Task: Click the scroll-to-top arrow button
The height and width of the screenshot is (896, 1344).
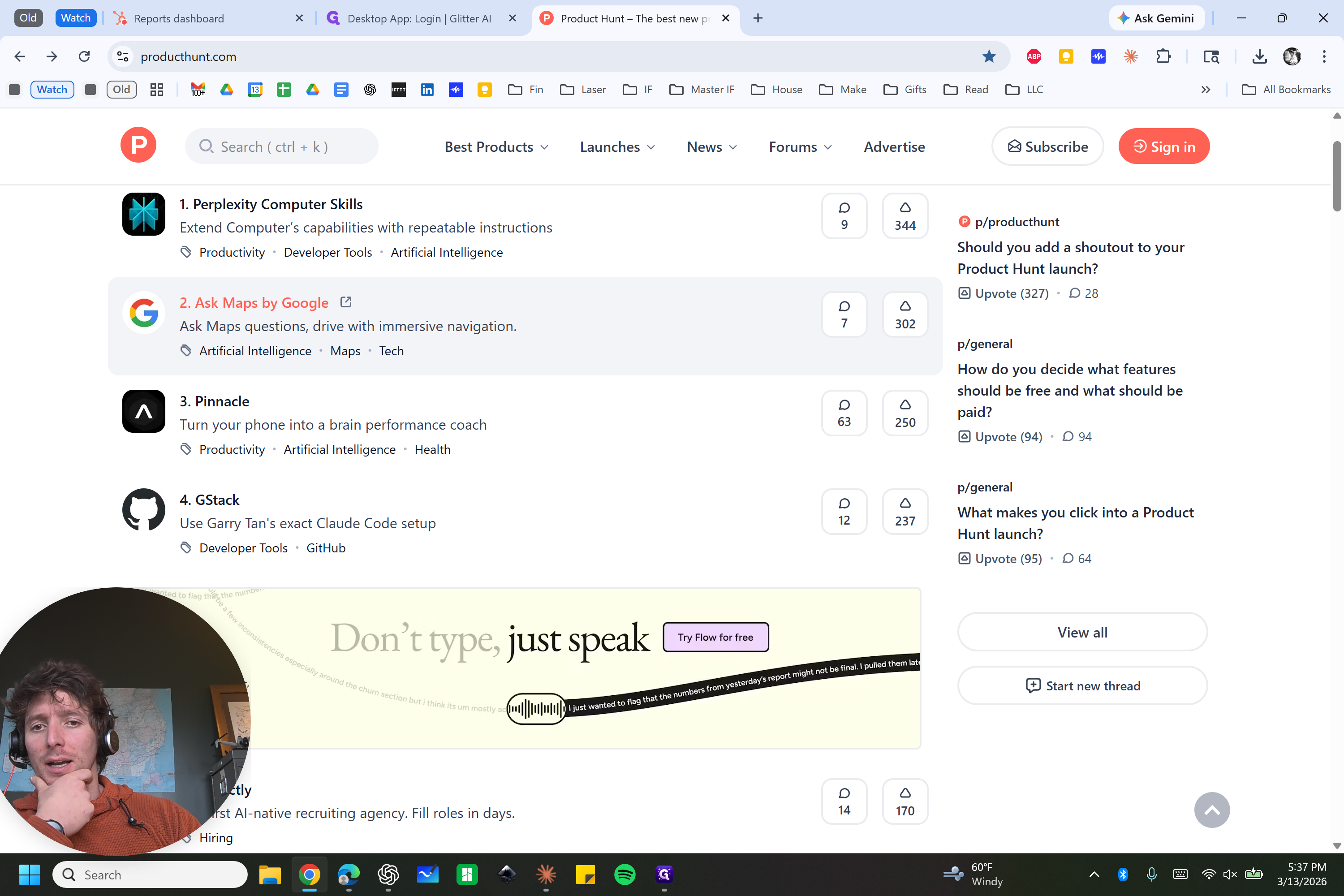Action: point(1211,810)
